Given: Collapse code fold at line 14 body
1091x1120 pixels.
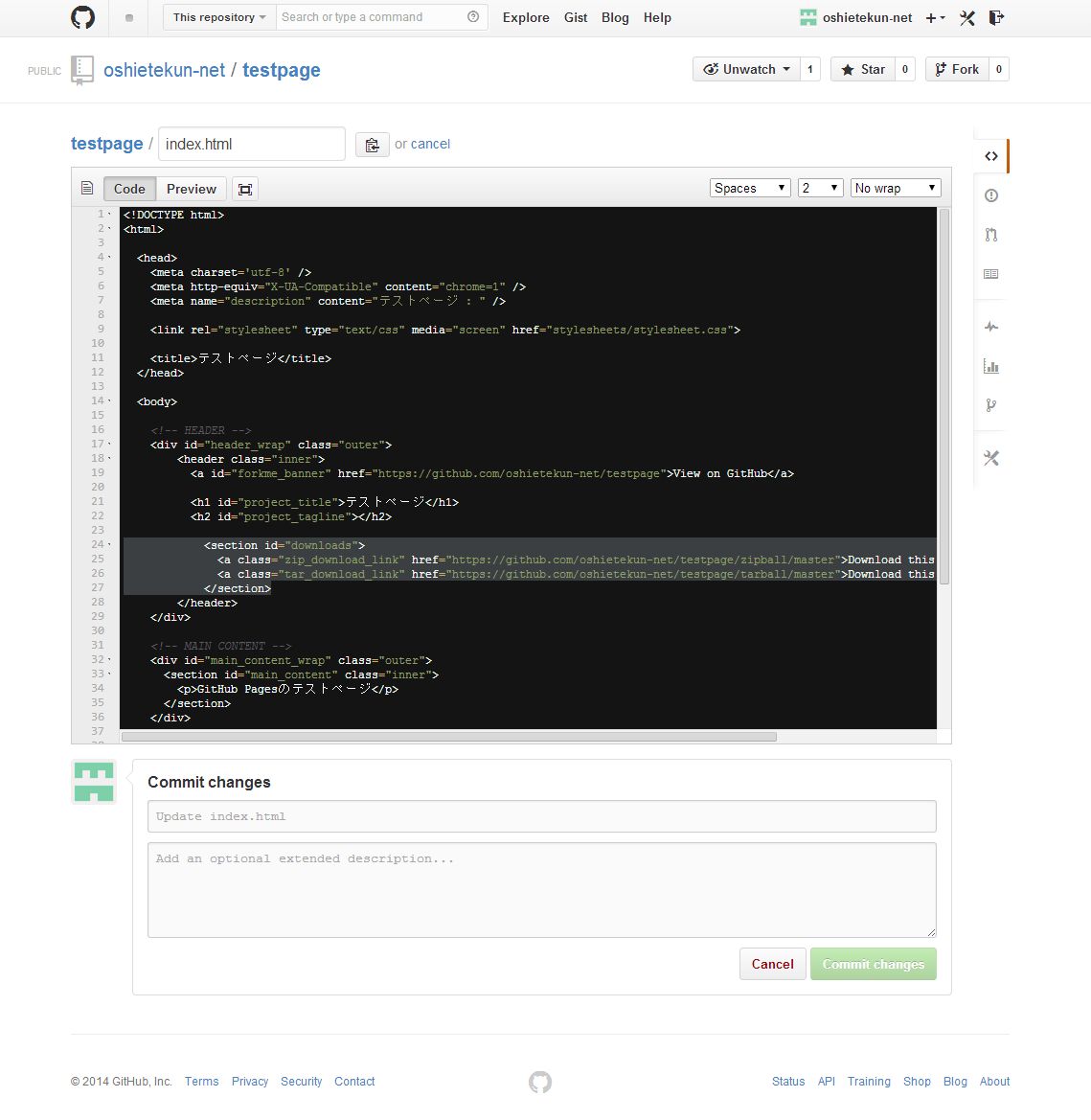Looking at the screenshot, I should pos(109,400).
